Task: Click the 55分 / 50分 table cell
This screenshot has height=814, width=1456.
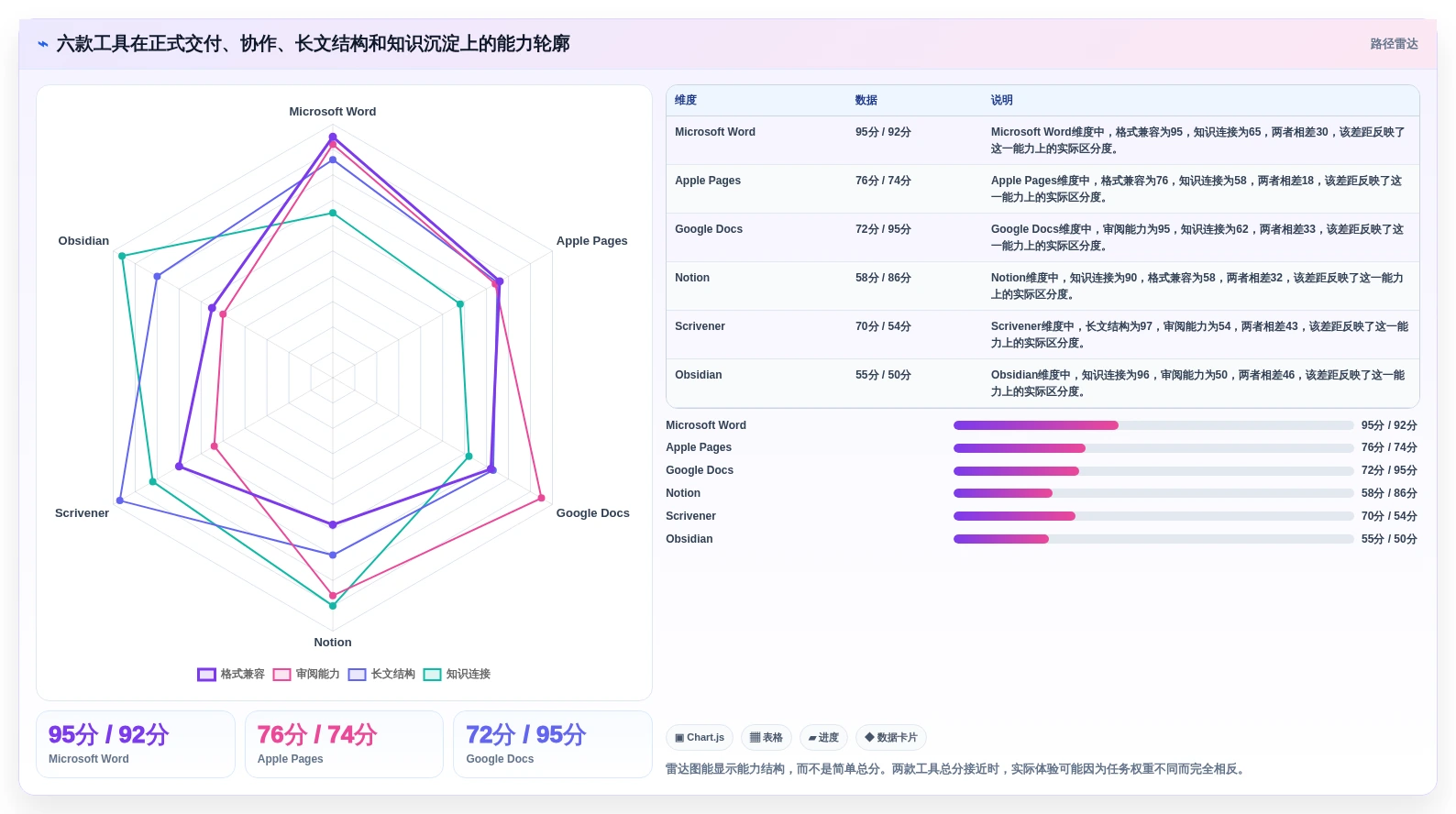Action: (883, 375)
